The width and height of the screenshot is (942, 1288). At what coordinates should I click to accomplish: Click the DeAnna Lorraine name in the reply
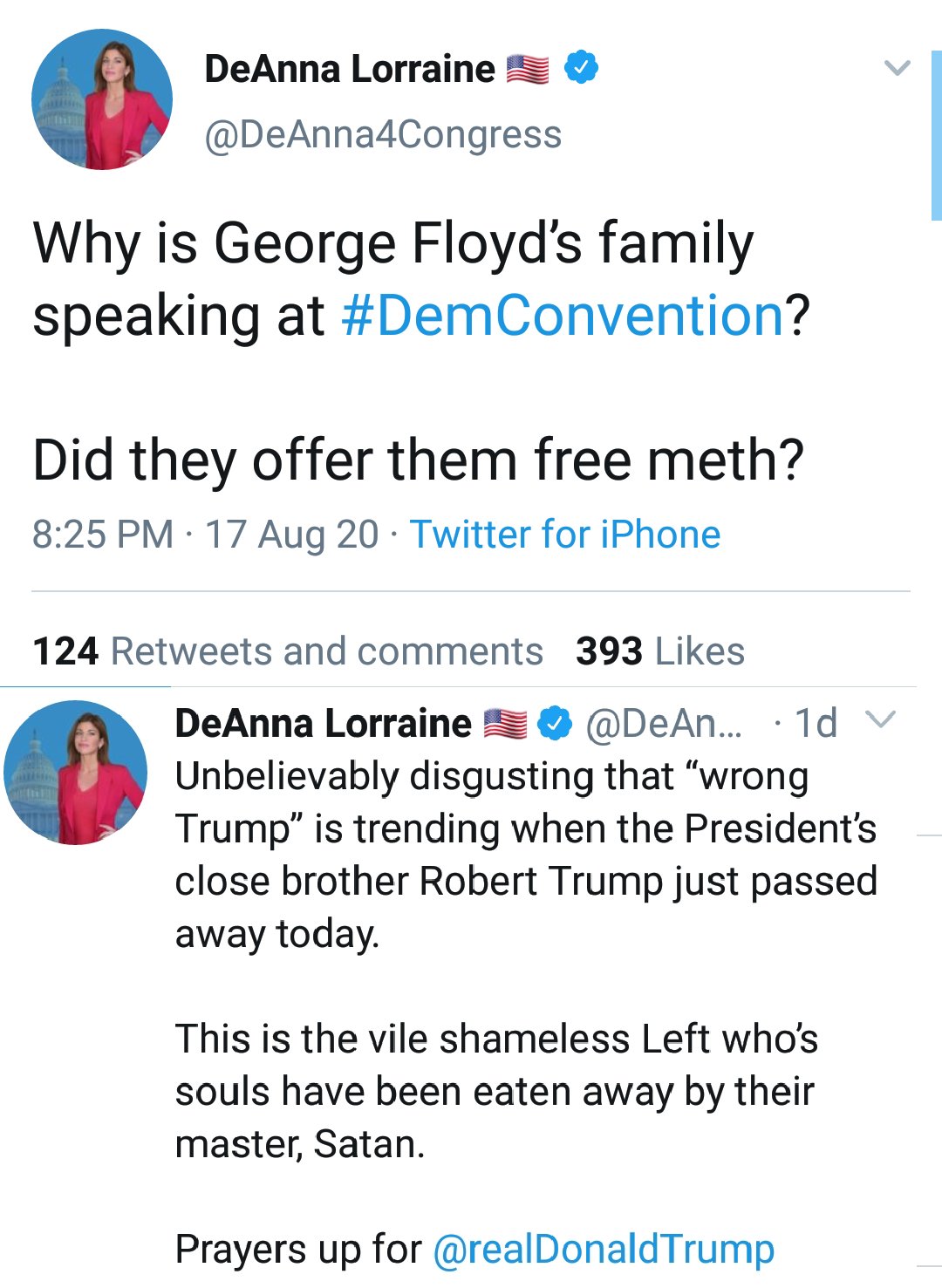(x=323, y=723)
